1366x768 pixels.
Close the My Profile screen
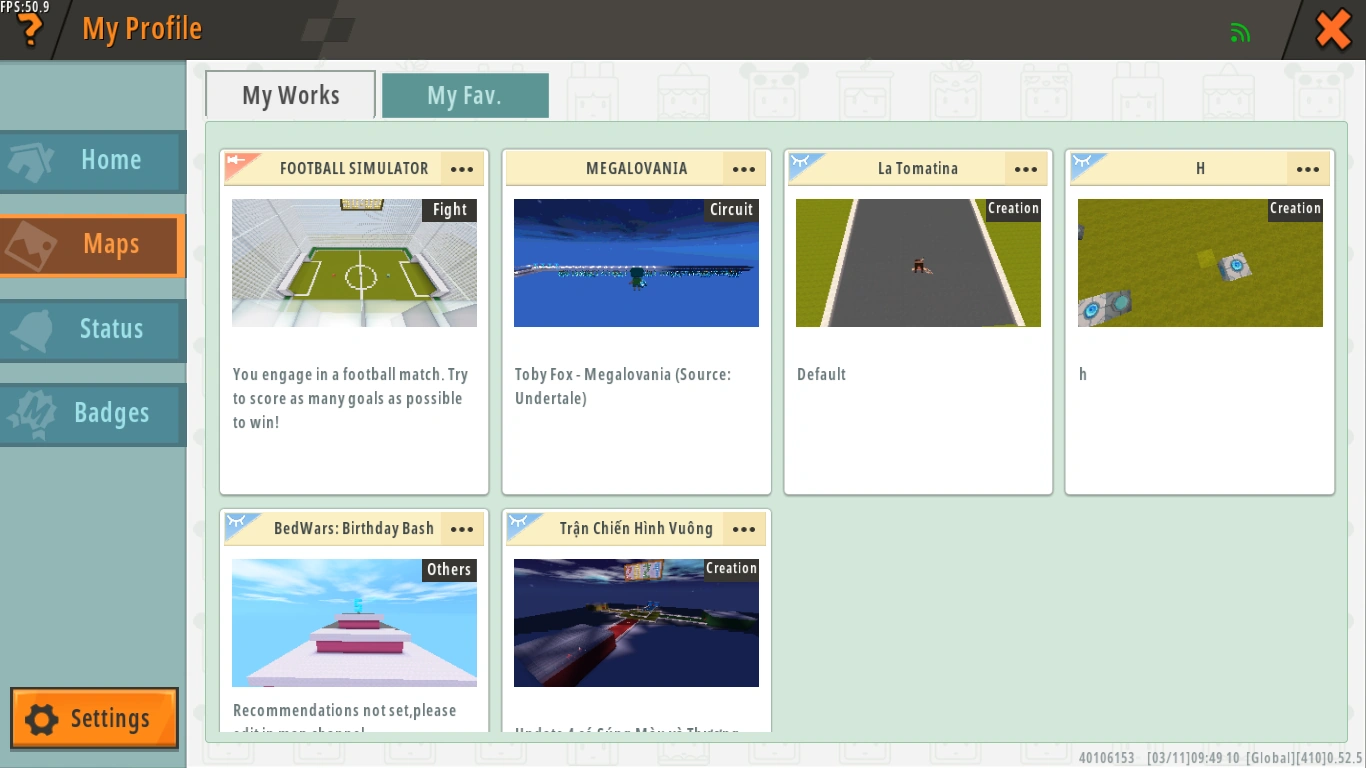click(1333, 30)
